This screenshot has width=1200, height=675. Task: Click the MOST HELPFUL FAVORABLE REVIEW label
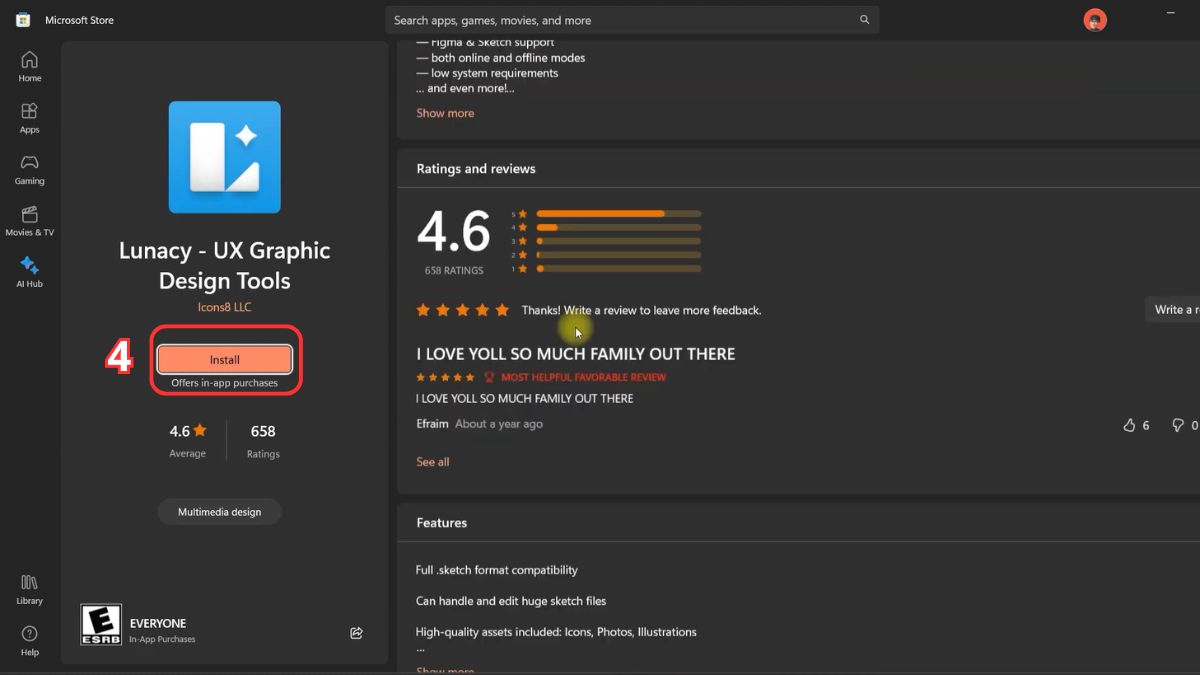583,377
